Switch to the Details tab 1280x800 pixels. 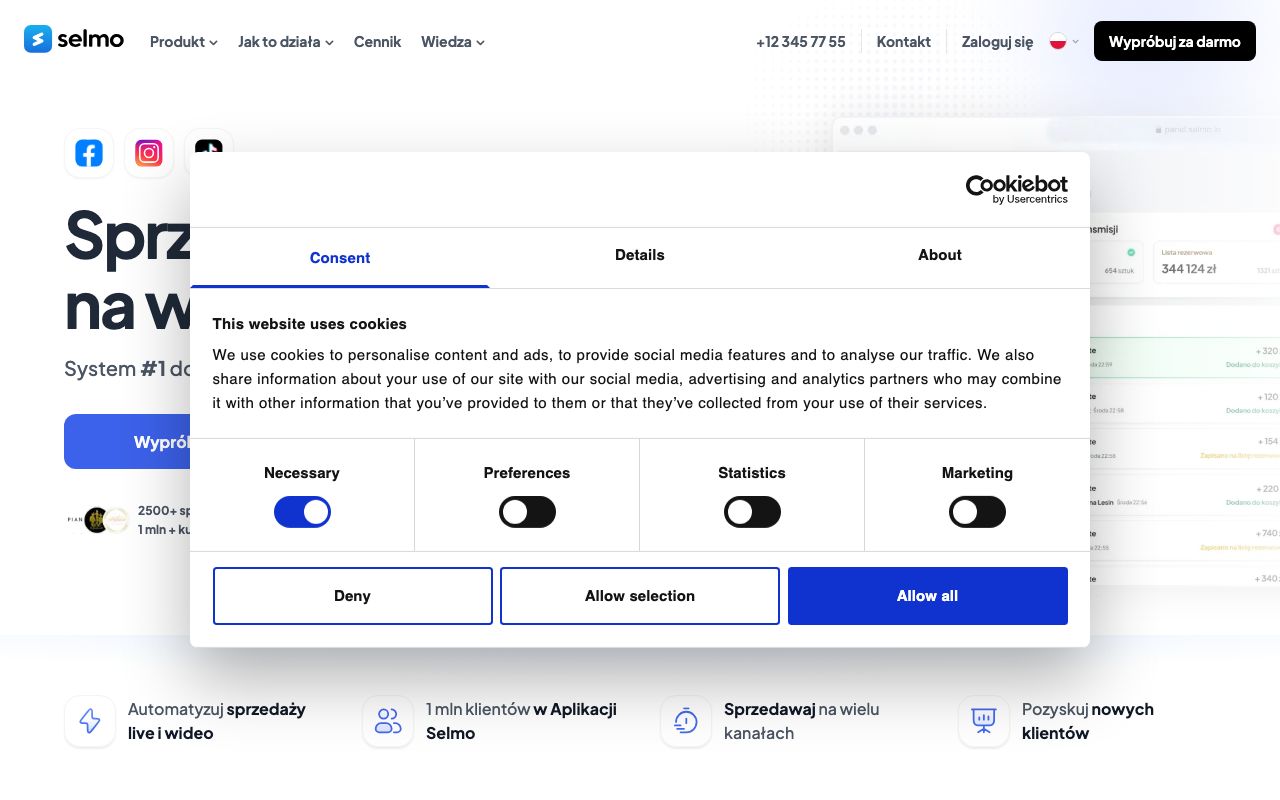[x=640, y=258]
